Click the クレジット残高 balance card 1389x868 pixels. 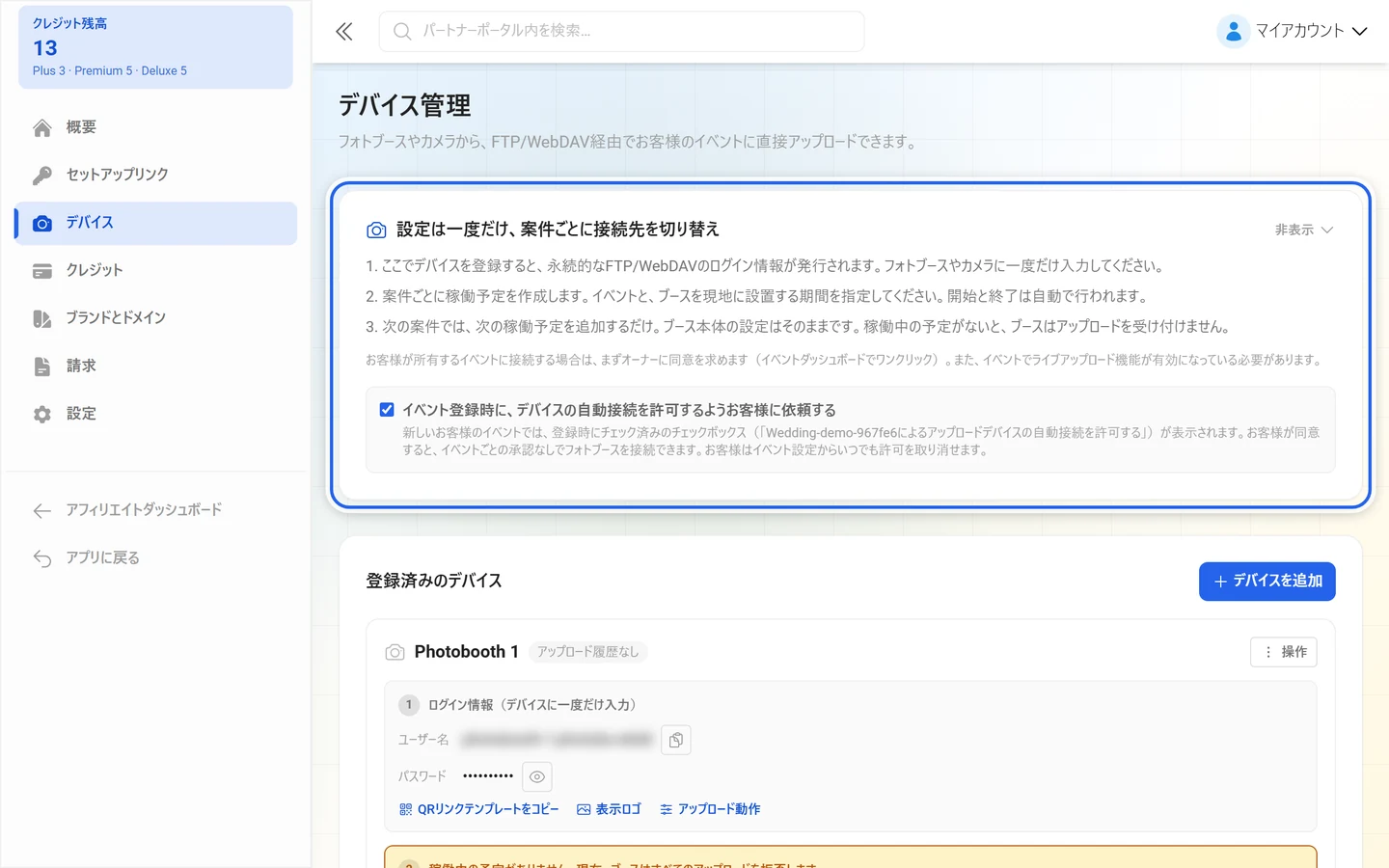[x=155, y=47]
